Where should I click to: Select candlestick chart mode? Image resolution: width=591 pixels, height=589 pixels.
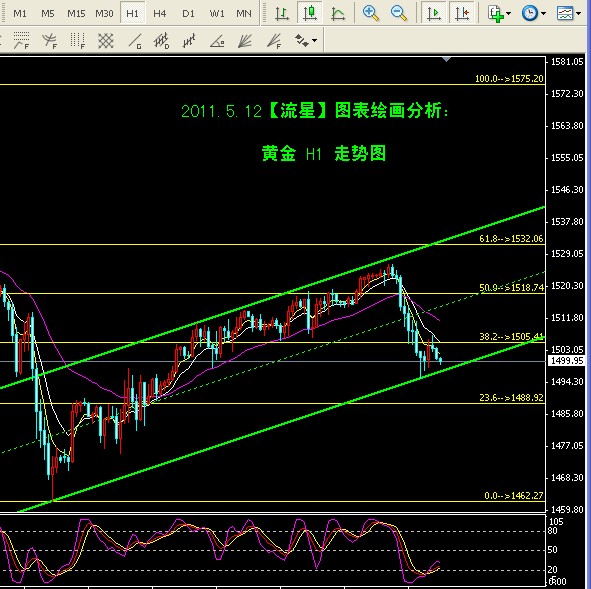click(x=310, y=14)
